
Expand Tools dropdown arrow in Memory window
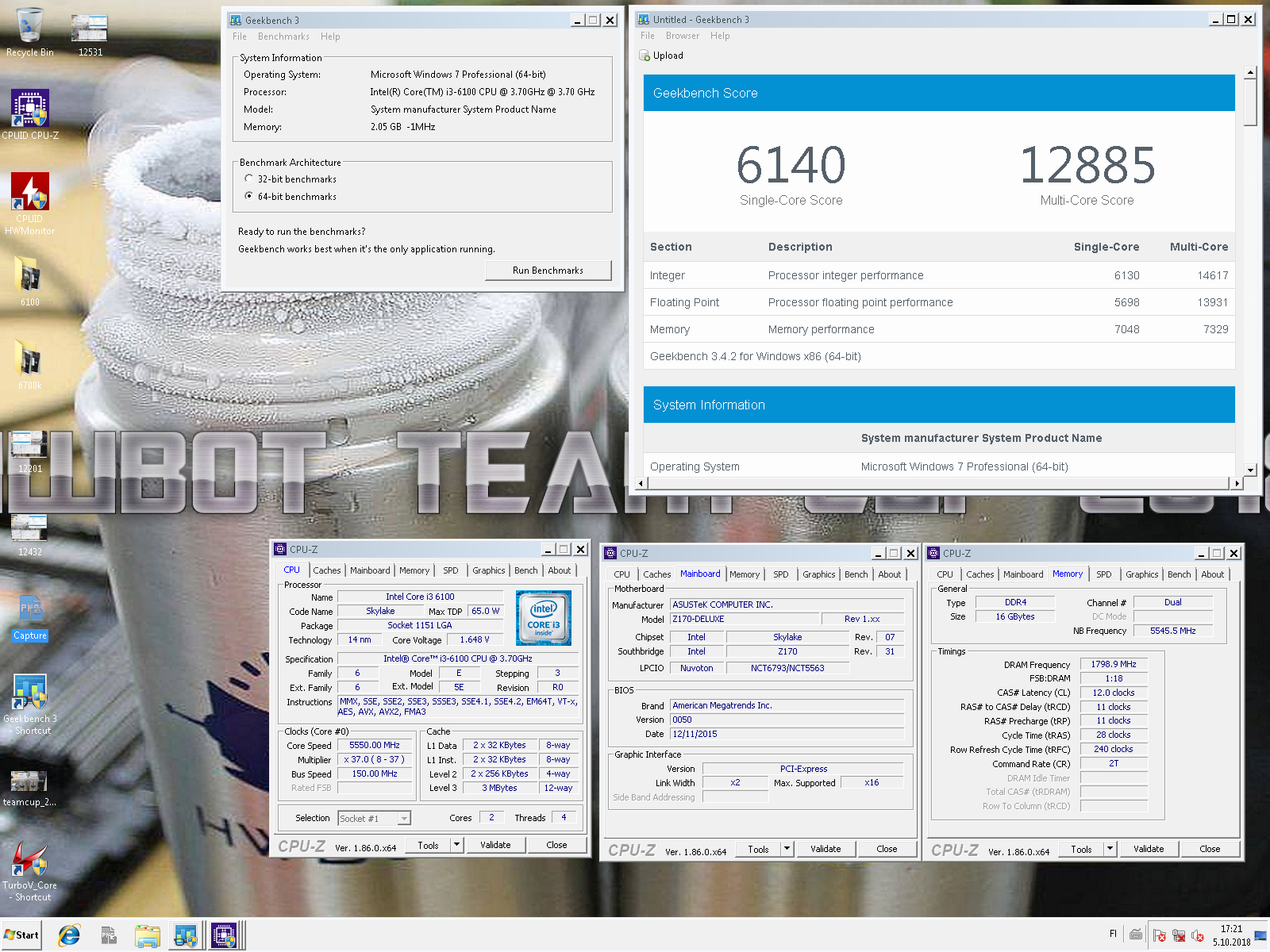[1110, 849]
